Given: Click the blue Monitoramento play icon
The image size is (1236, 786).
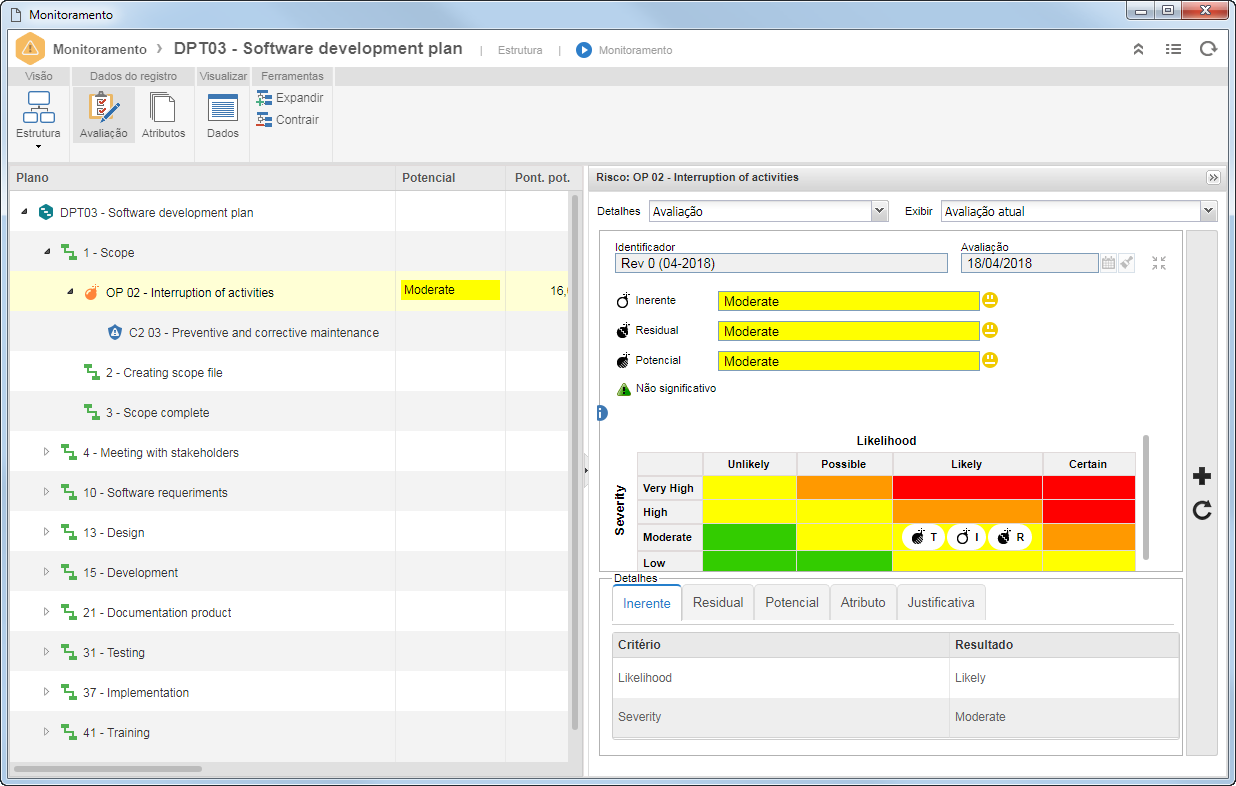Looking at the screenshot, I should 584,49.
